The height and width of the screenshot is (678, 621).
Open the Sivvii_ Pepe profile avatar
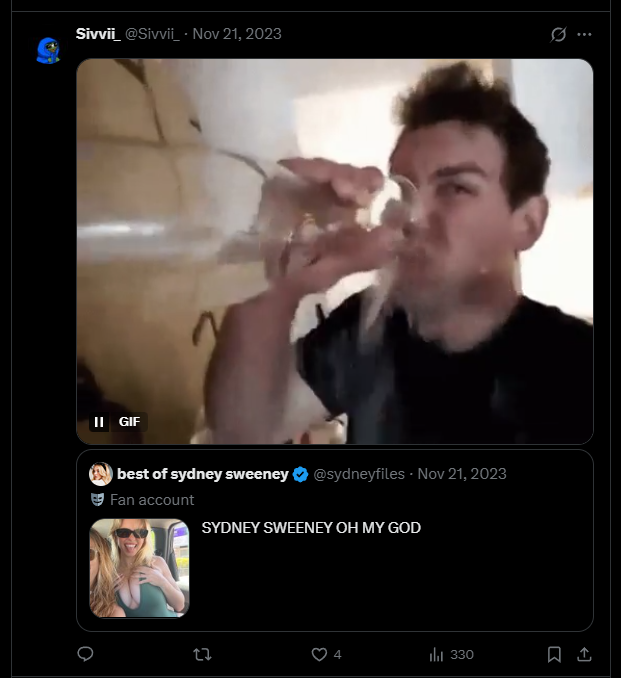(x=48, y=50)
